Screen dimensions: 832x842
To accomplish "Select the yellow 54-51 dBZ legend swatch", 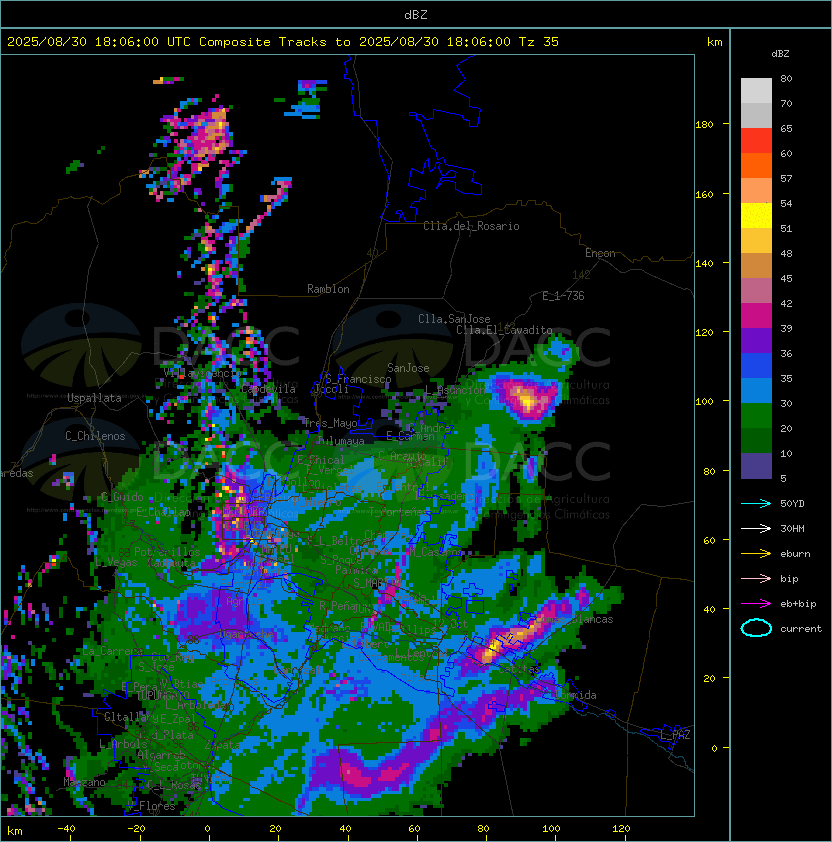I will coord(756,215).
